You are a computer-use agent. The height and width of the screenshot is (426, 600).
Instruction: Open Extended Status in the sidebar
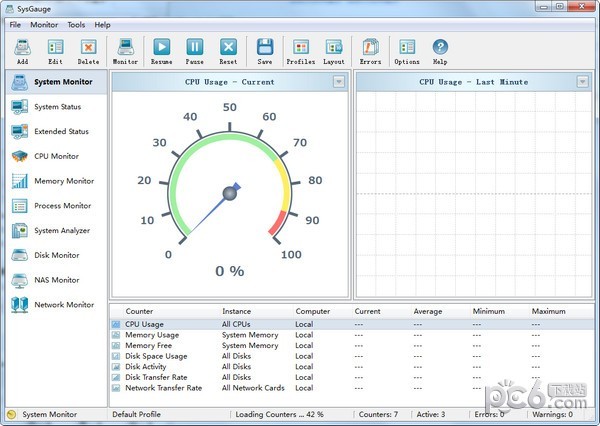[x=57, y=131]
